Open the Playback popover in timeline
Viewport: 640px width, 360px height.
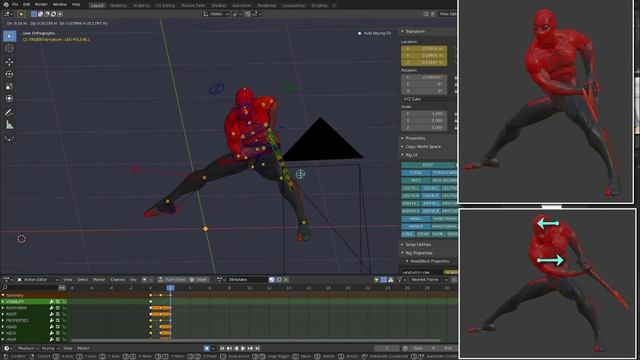tap(28, 348)
